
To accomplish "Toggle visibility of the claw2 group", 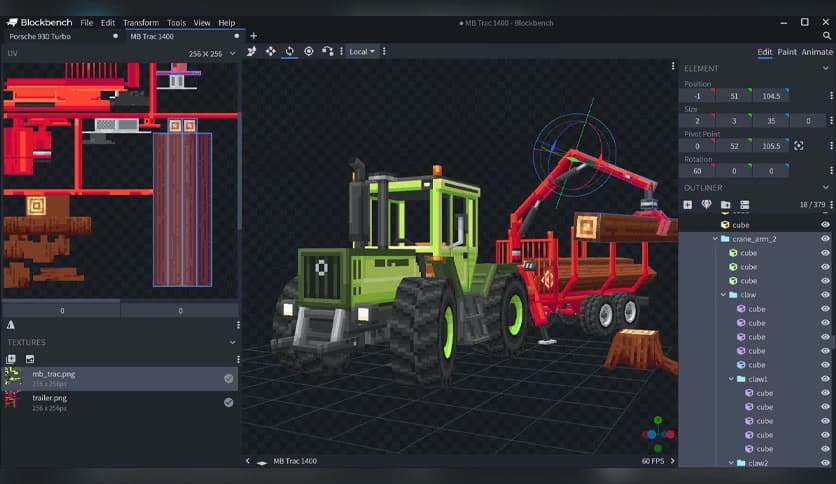I will coord(825,463).
